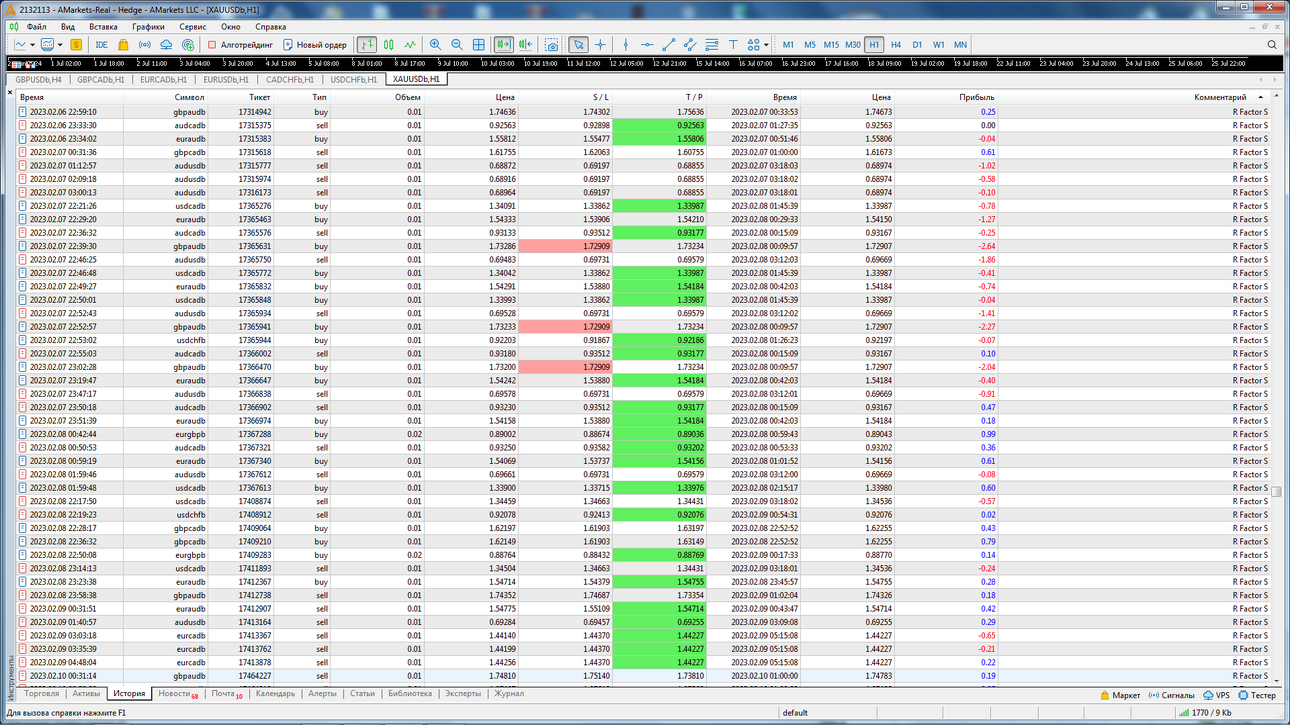Open the Сервис menu
The width and height of the screenshot is (1290, 725).
coord(193,27)
